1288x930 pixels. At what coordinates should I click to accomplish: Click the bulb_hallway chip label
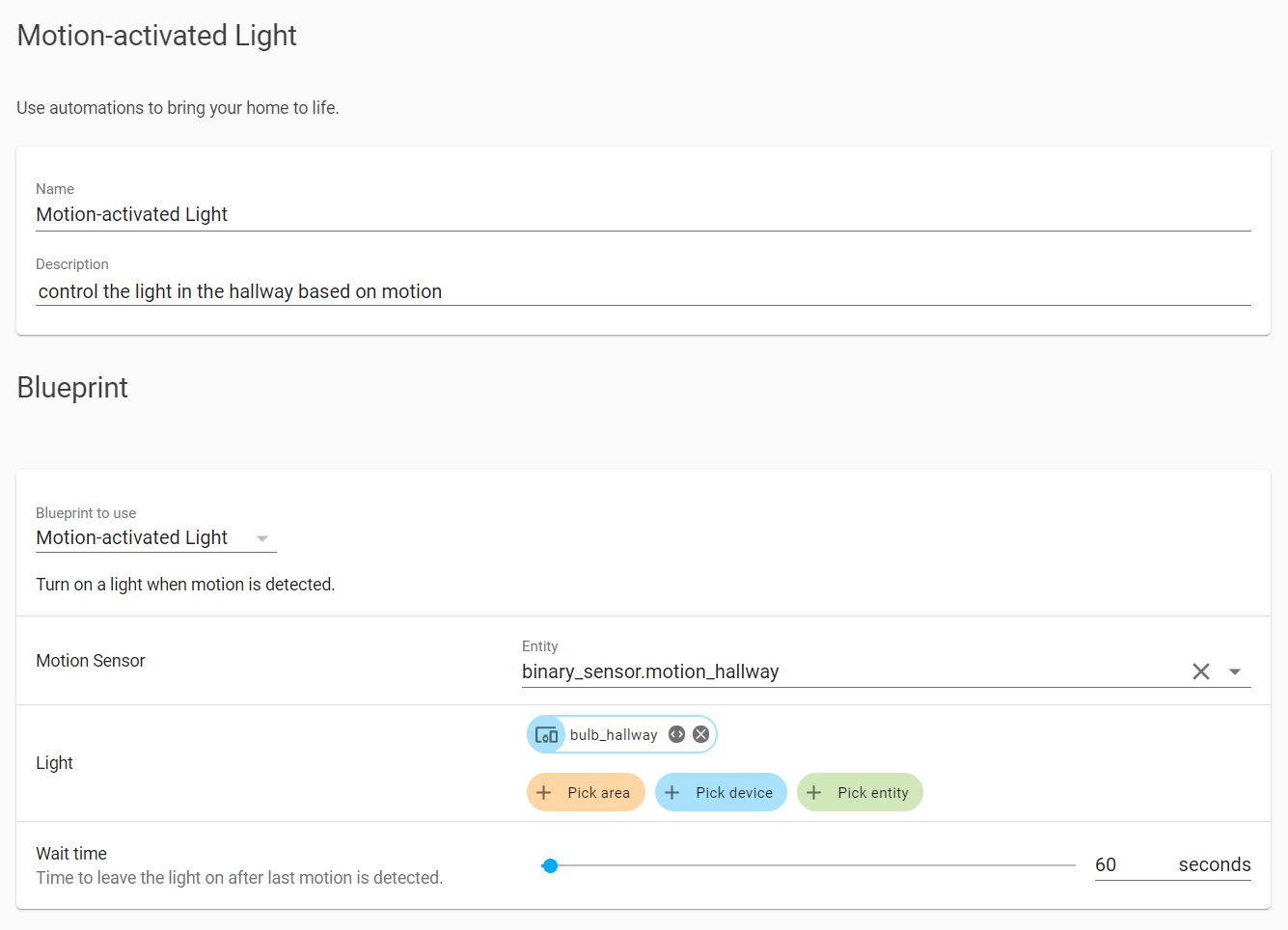[614, 734]
